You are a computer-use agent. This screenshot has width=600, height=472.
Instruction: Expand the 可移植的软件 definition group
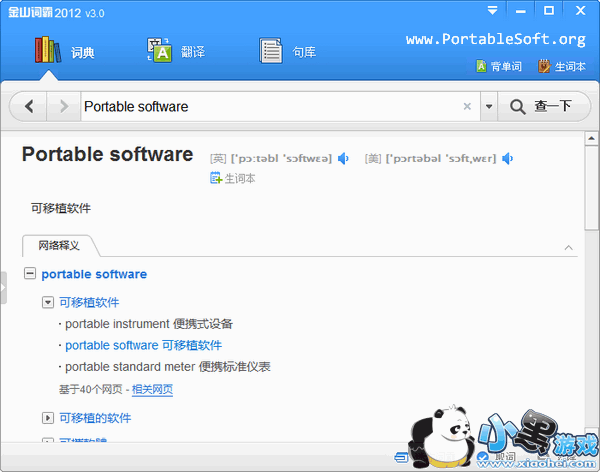click(x=48, y=418)
